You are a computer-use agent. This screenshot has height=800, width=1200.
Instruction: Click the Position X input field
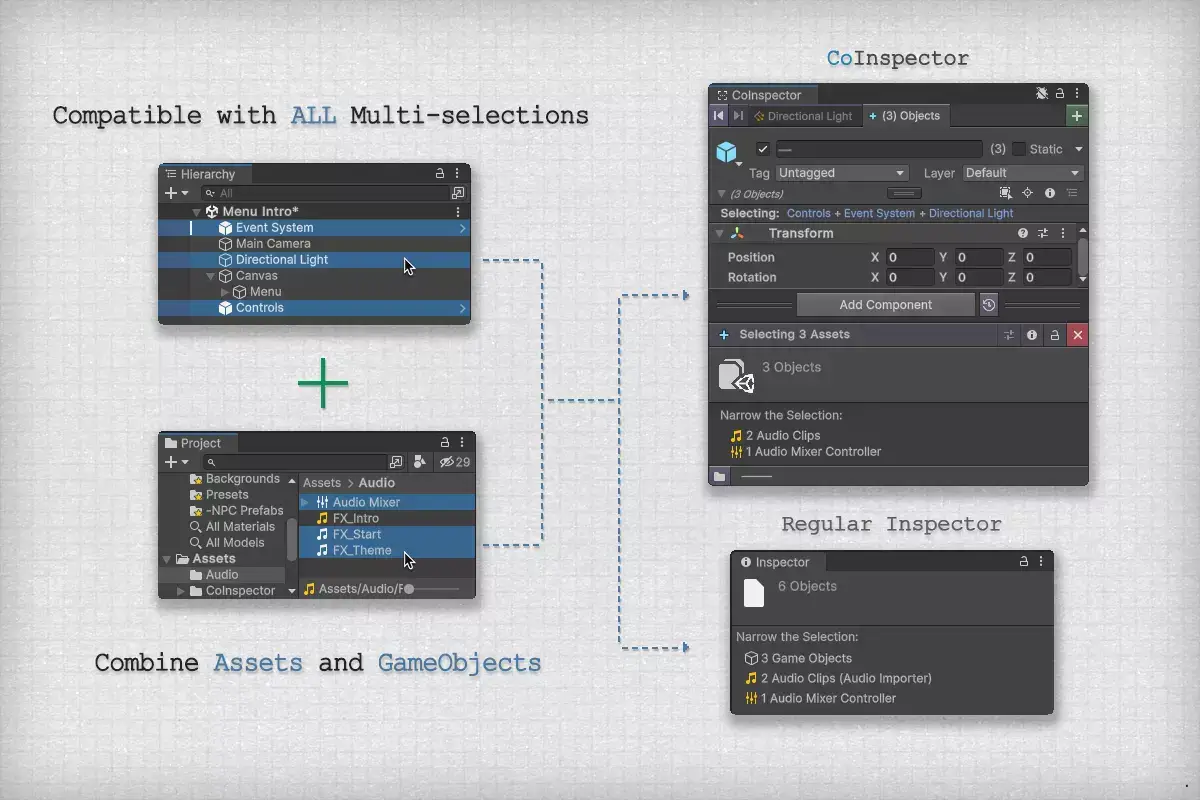point(910,257)
